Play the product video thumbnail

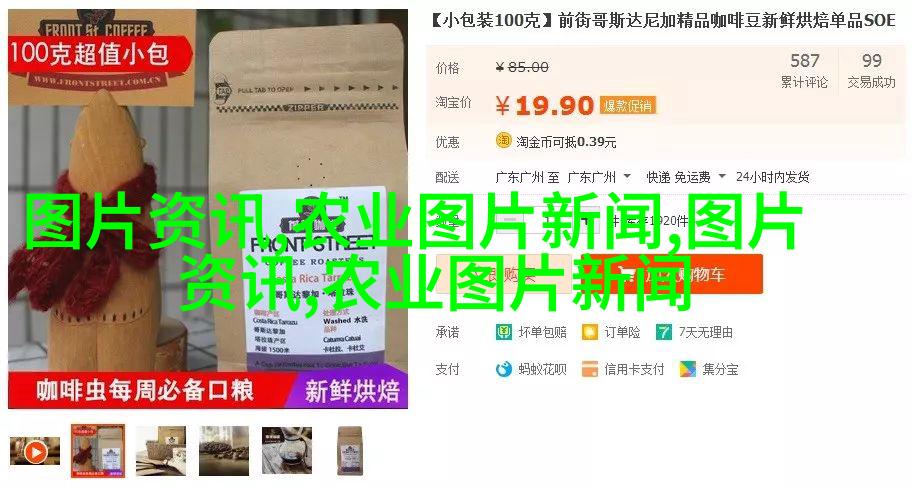[35, 451]
